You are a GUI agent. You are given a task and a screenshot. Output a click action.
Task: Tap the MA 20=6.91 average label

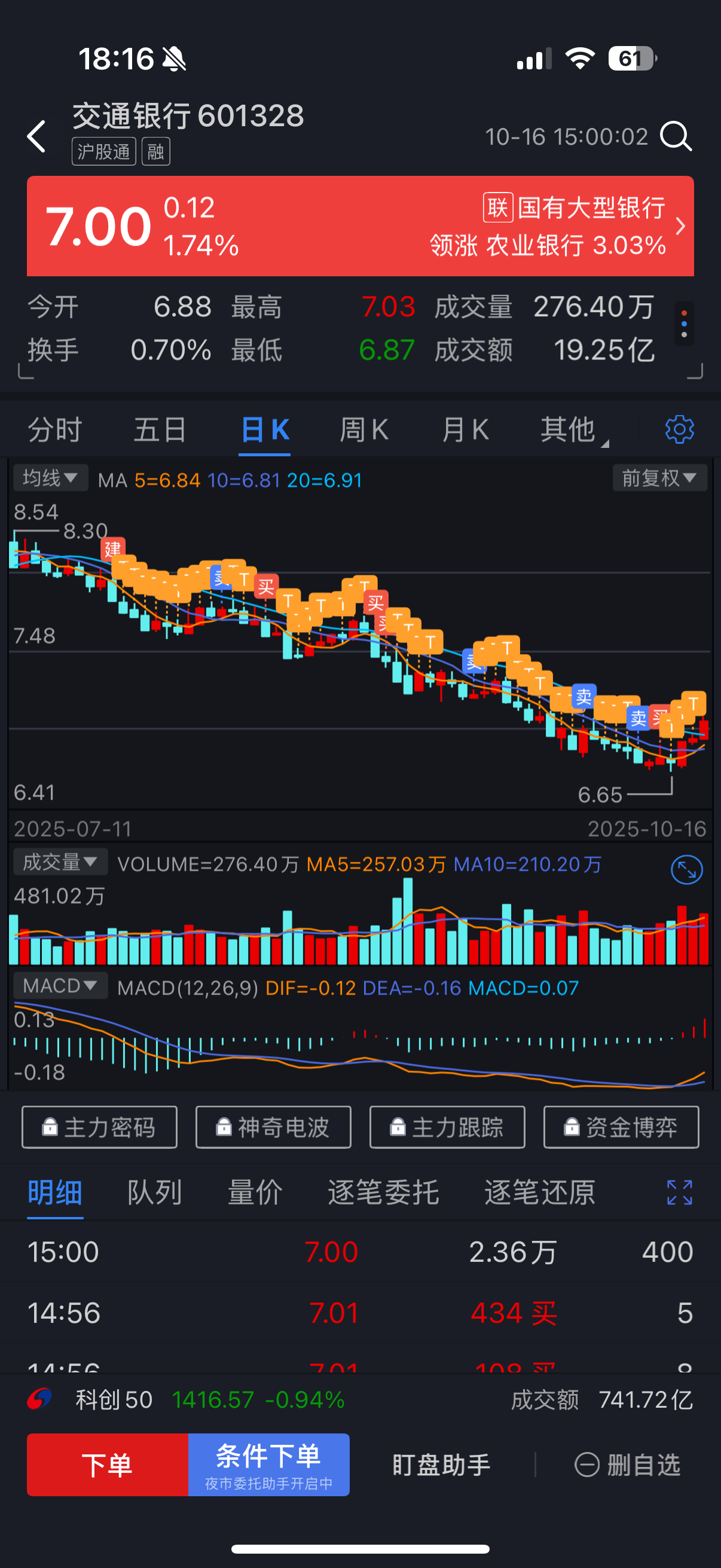point(324,480)
